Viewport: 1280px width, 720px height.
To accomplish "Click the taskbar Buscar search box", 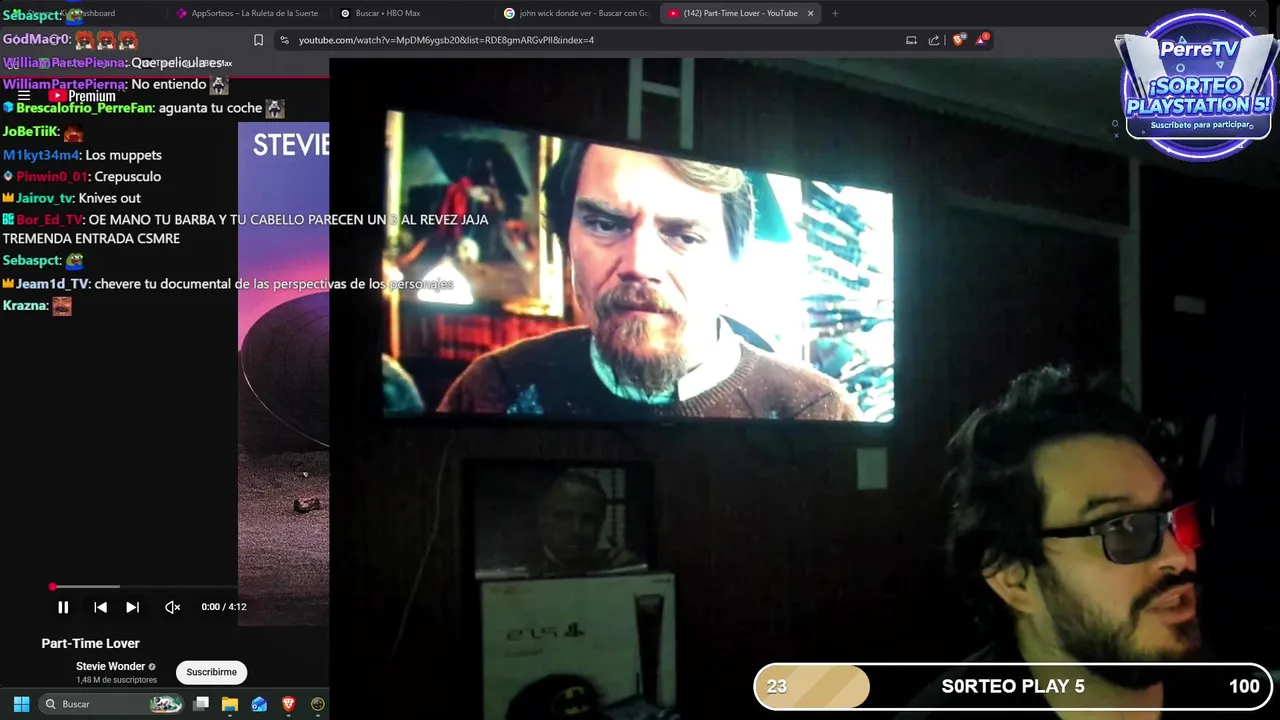I will click(x=111, y=704).
